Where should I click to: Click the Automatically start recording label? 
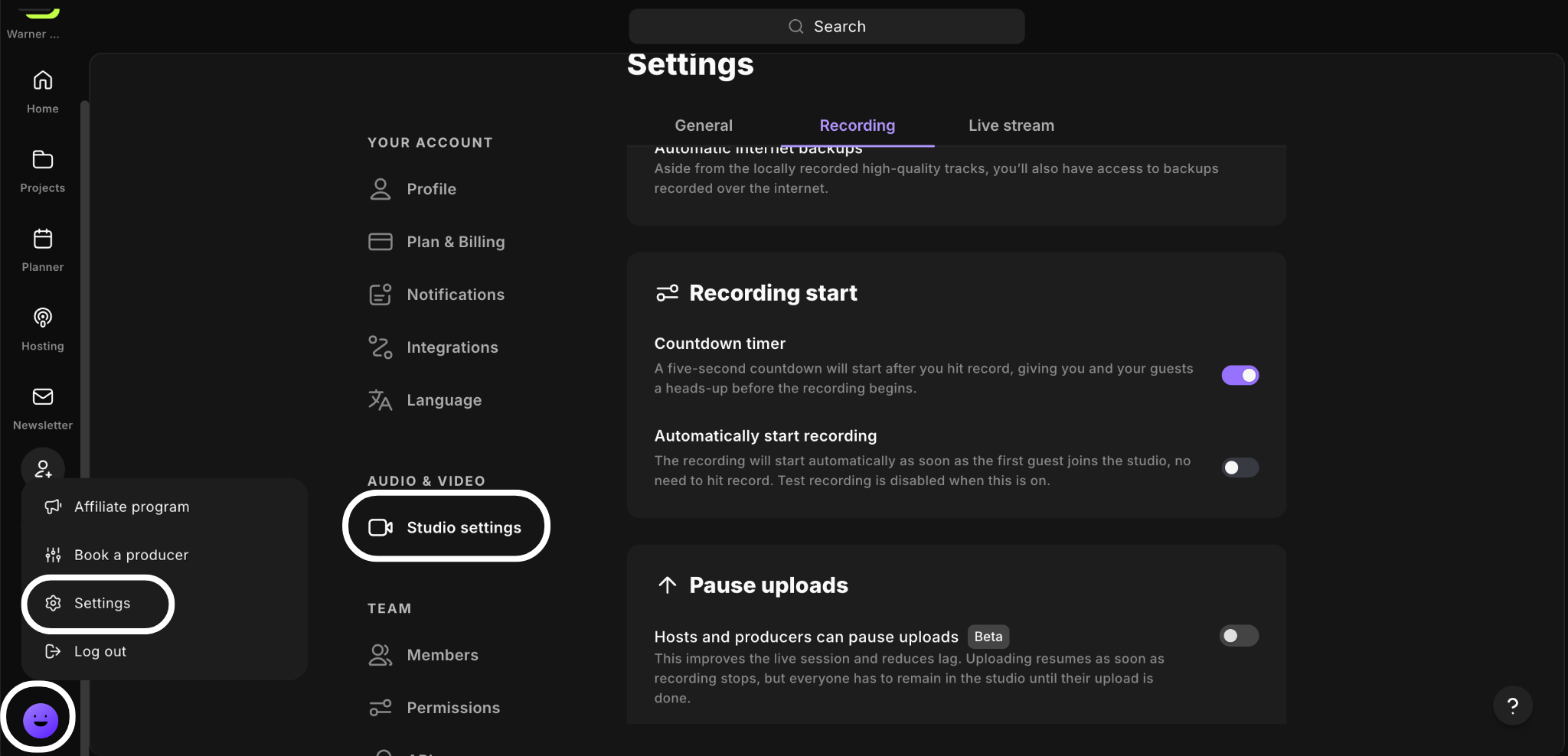click(x=766, y=436)
